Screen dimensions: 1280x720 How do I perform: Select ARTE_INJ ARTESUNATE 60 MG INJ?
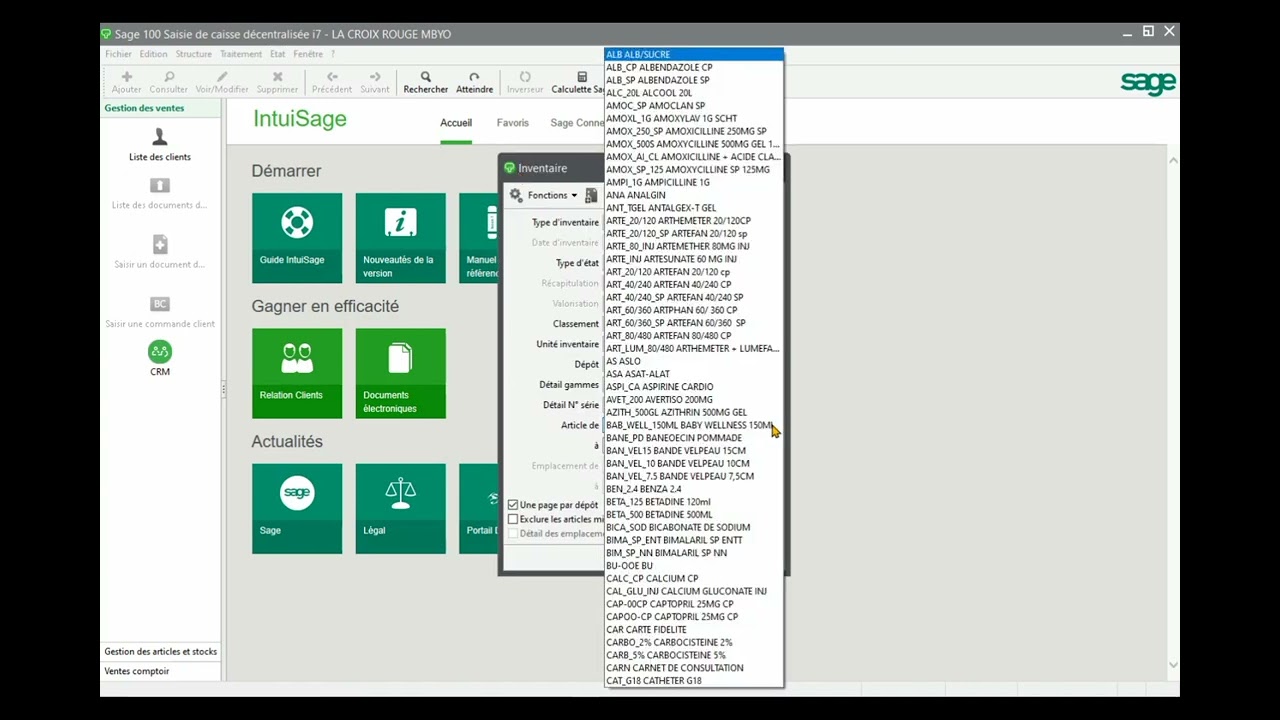tap(694, 259)
